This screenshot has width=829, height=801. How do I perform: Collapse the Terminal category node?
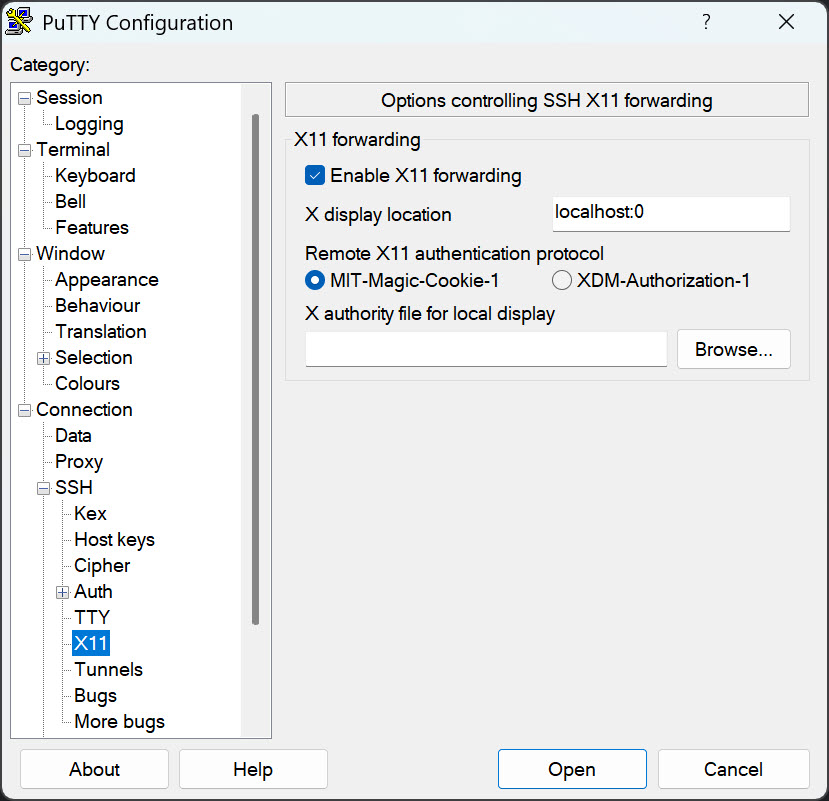(24, 150)
